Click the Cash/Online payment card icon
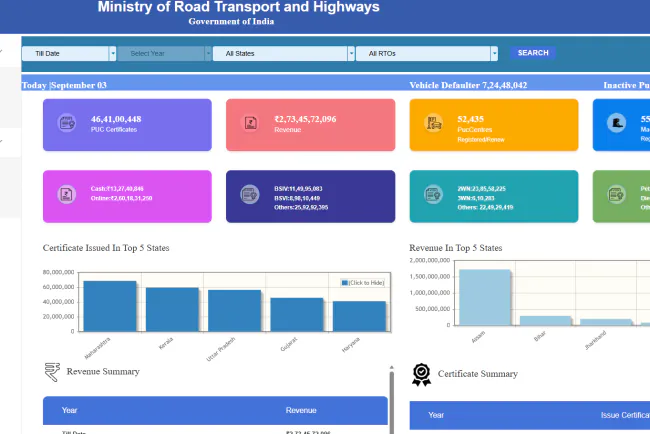The image size is (650, 434). [67, 194]
